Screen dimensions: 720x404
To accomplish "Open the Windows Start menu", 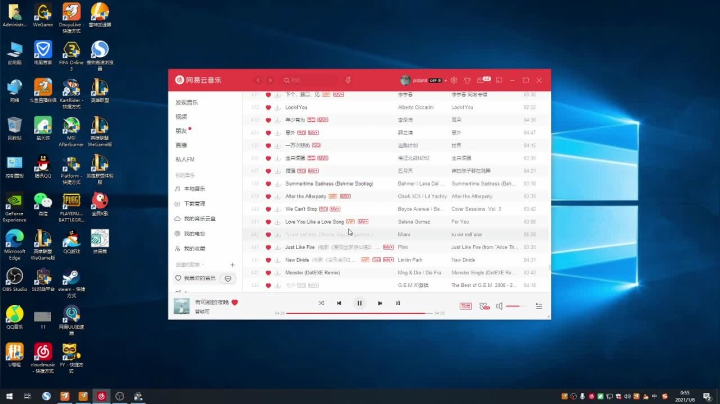I will [9, 396].
